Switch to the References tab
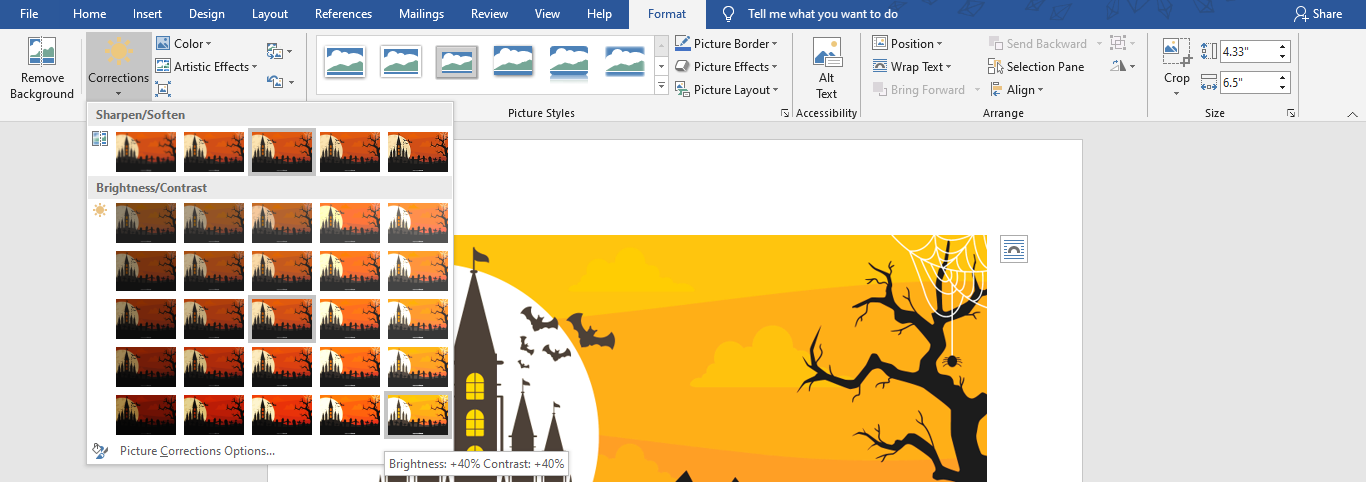Viewport: 1366px width, 482px height. (x=343, y=14)
